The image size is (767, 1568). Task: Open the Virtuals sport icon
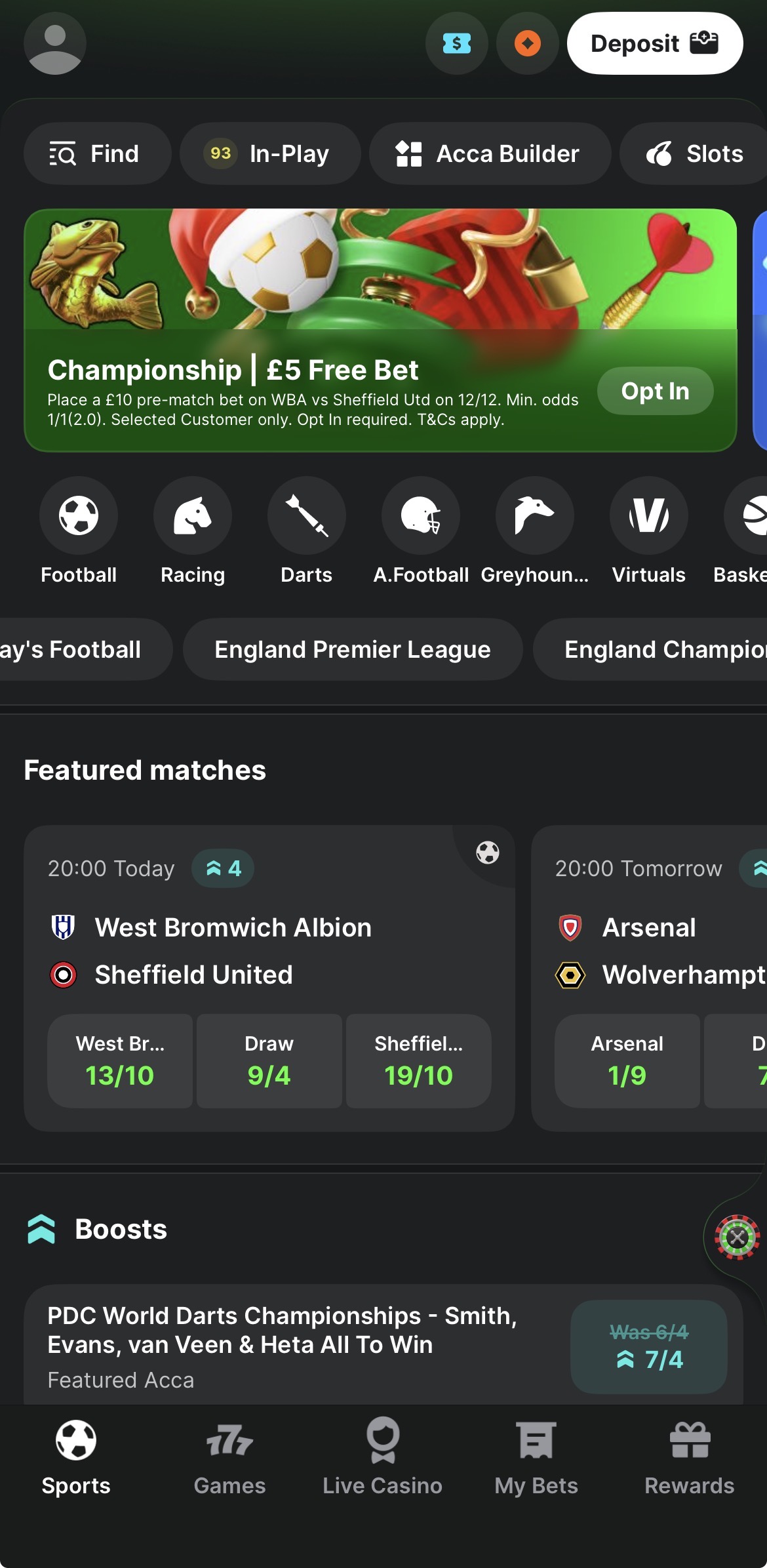pyautogui.click(x=649, y=516)
